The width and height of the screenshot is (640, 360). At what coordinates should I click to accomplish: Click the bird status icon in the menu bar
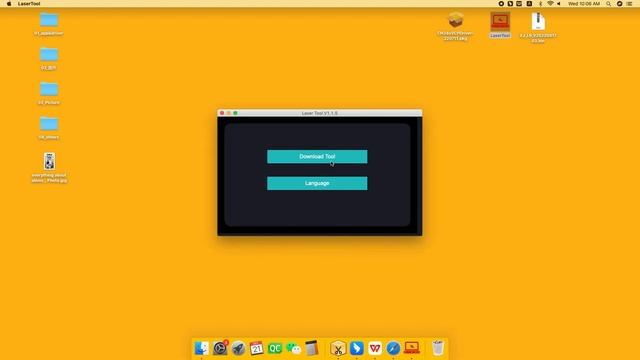point(510,4)
